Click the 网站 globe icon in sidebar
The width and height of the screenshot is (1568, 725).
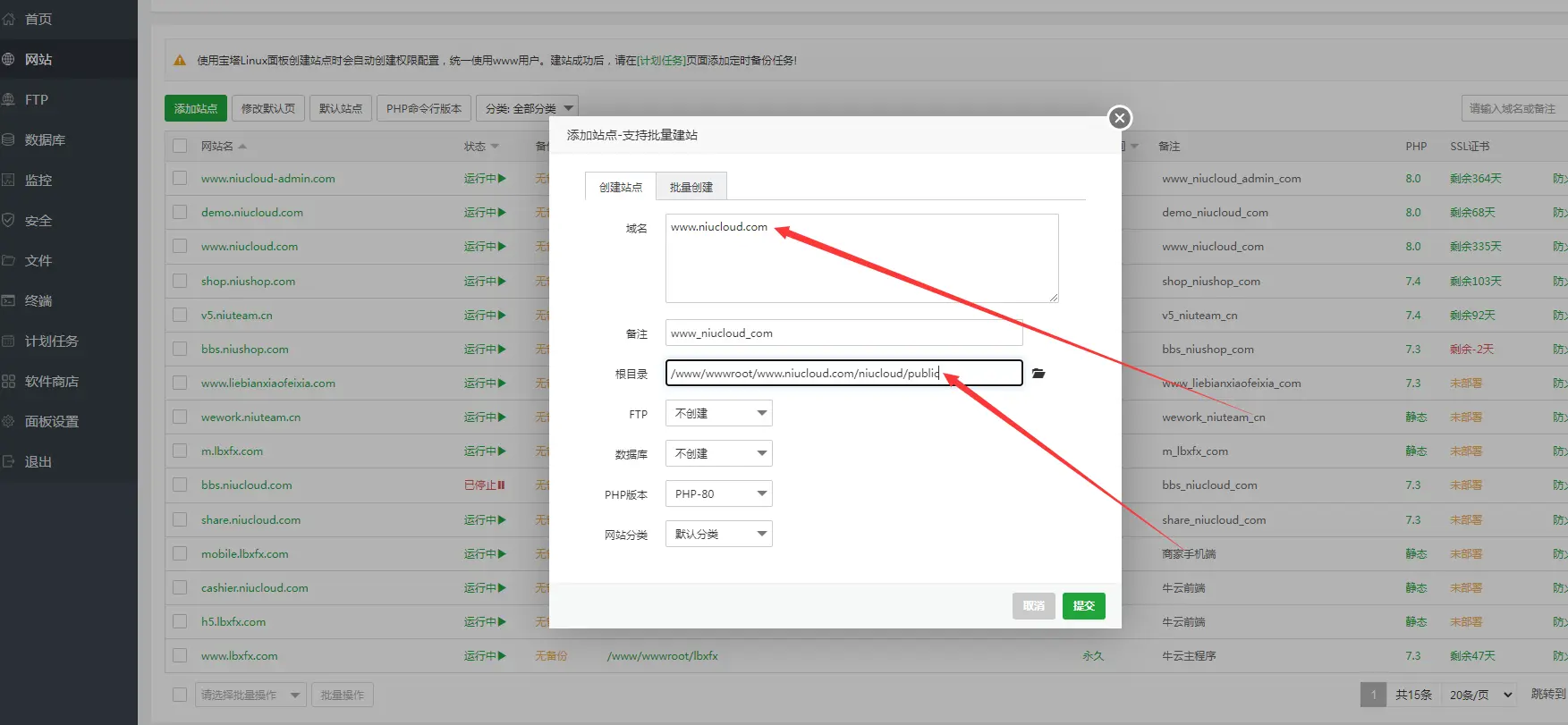pyautogui.click(x=8, y=59)
